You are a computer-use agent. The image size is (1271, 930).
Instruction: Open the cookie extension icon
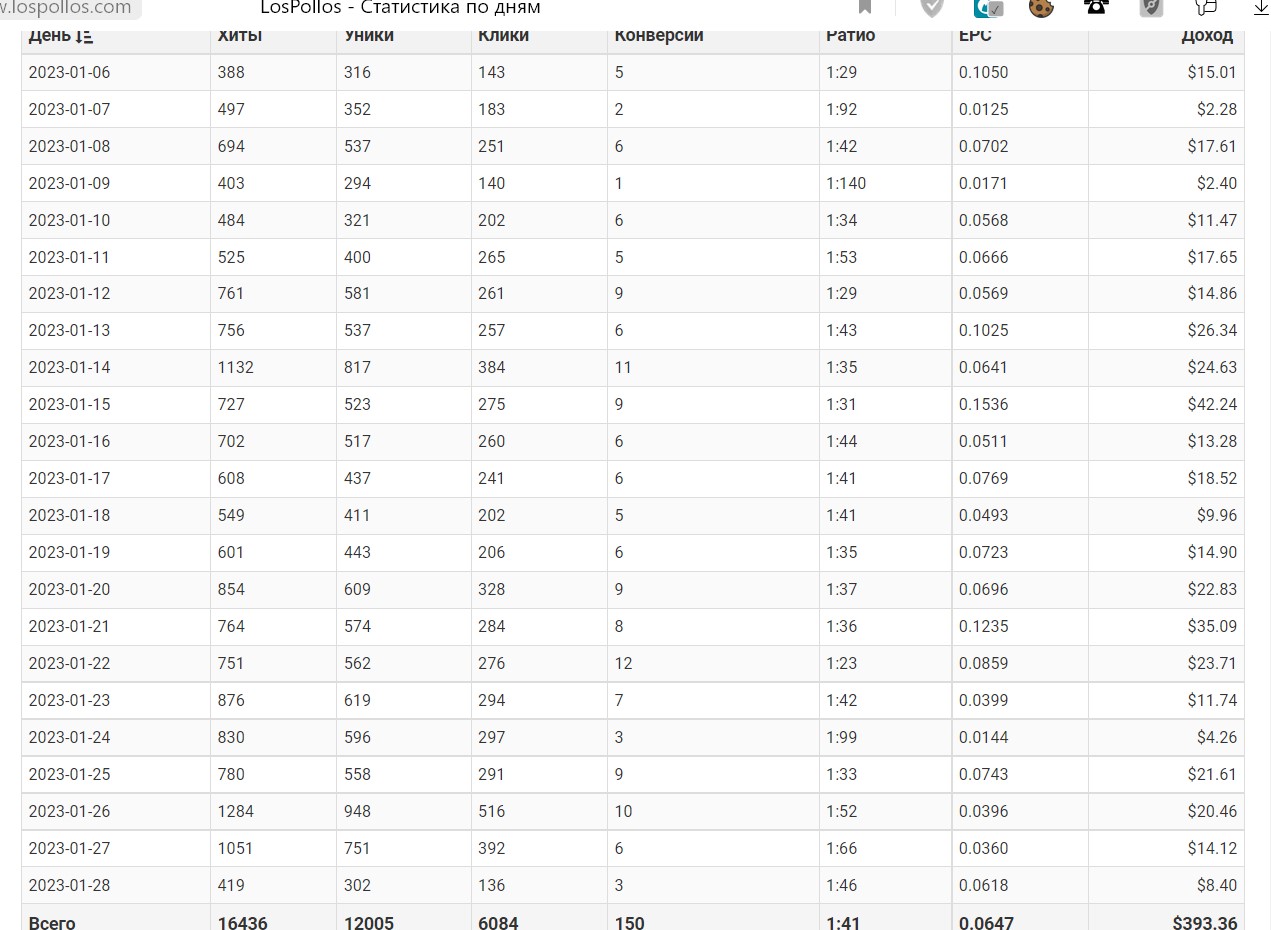coord(1042,8)
